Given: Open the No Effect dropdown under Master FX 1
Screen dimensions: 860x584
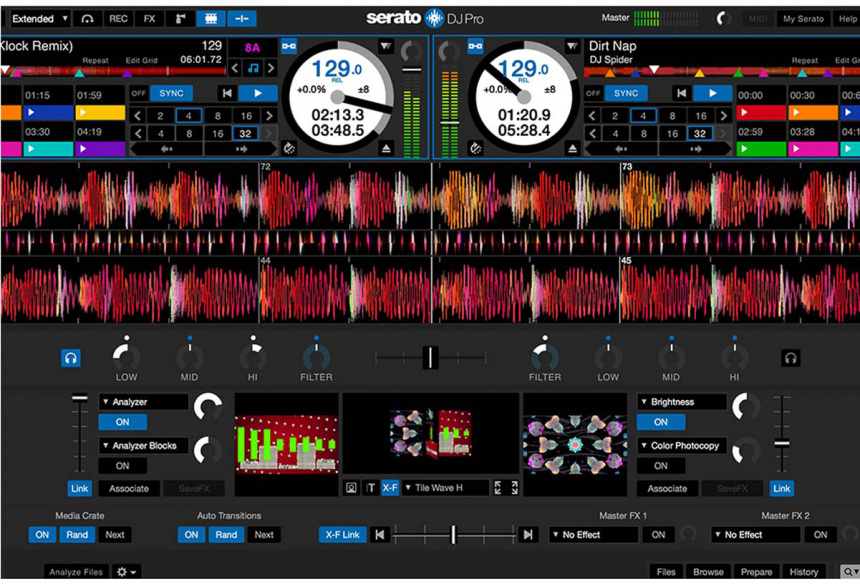Looking at the screenshot, I should coord(592,534).
